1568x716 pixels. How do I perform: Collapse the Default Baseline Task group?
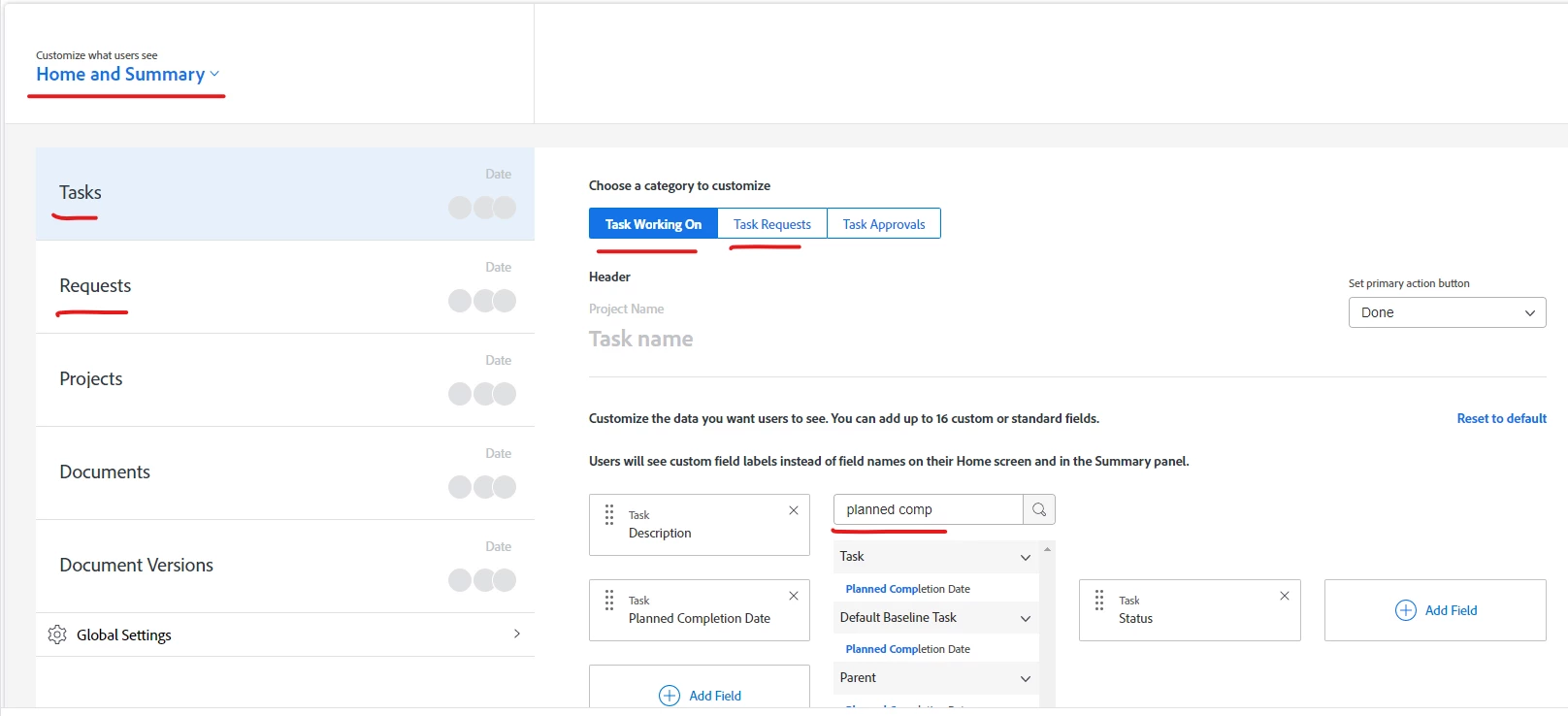(x=1026, y=618)
